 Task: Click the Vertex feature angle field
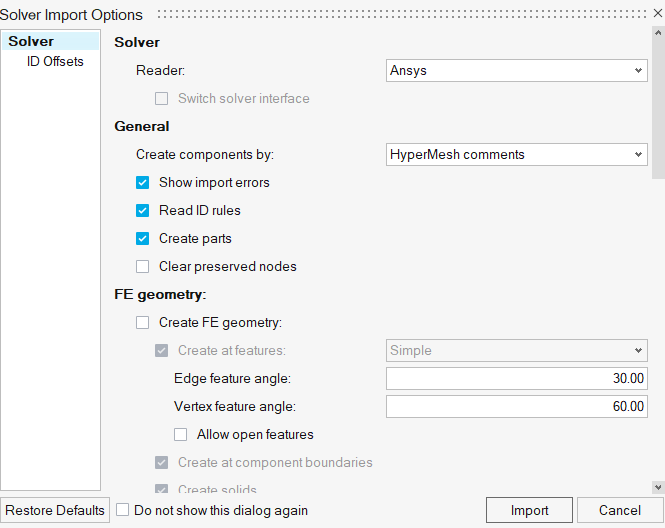point(516,407)
